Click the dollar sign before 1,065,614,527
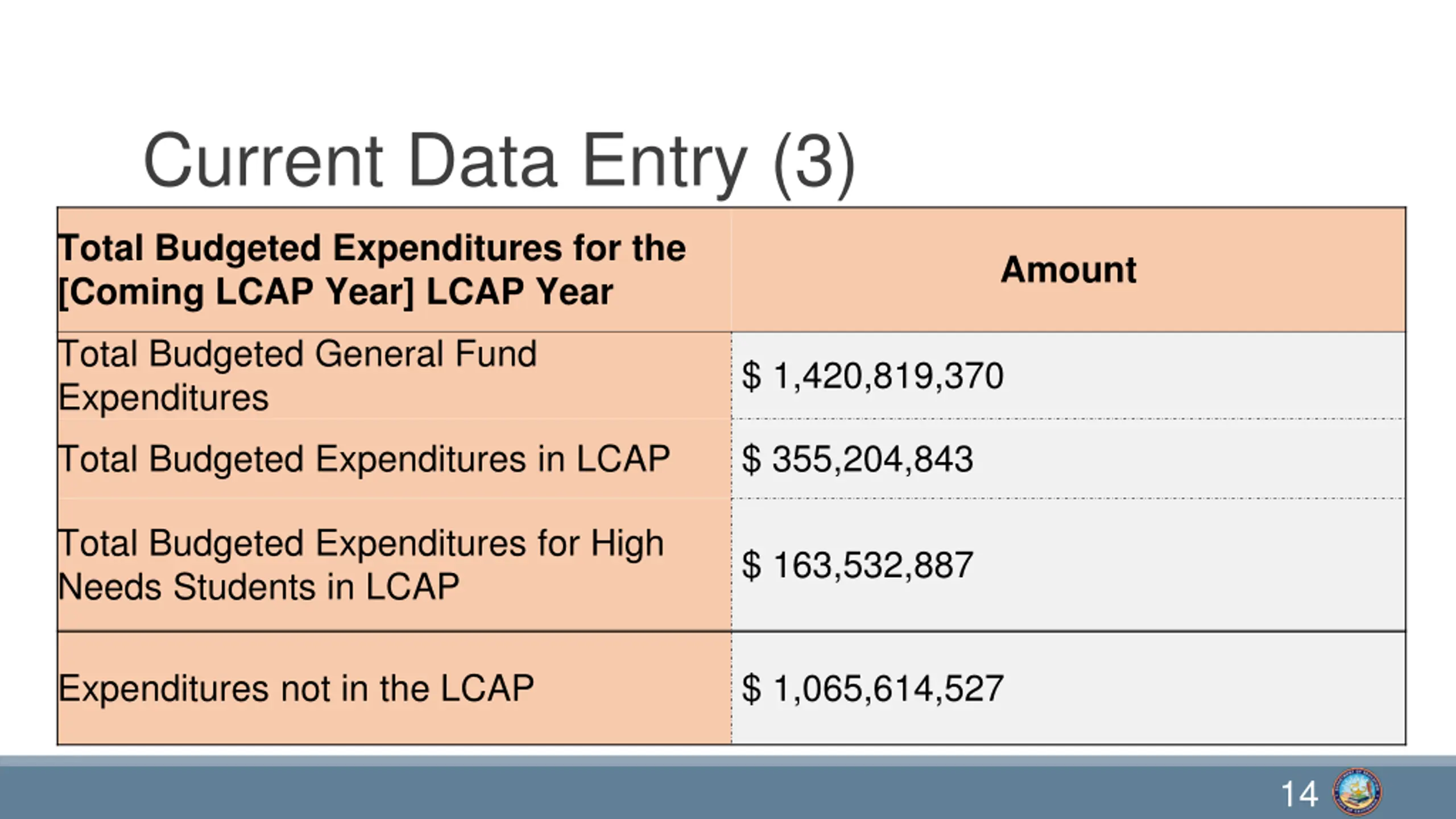 coord(751,689)
